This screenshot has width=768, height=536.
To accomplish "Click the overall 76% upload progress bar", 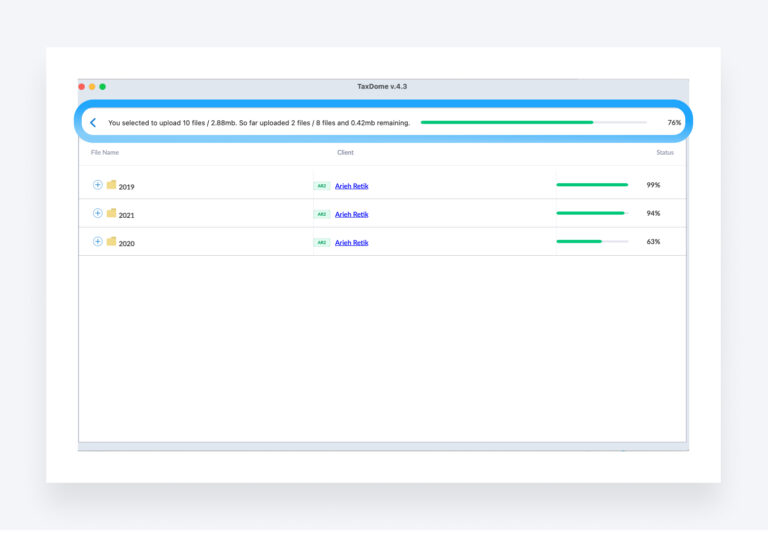I will (x=534, y=122).
